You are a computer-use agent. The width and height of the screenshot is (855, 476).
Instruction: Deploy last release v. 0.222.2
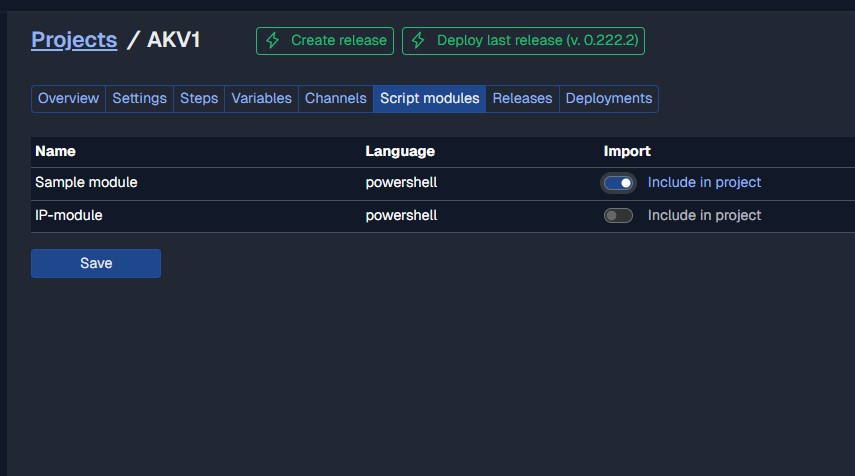(523, 41)
